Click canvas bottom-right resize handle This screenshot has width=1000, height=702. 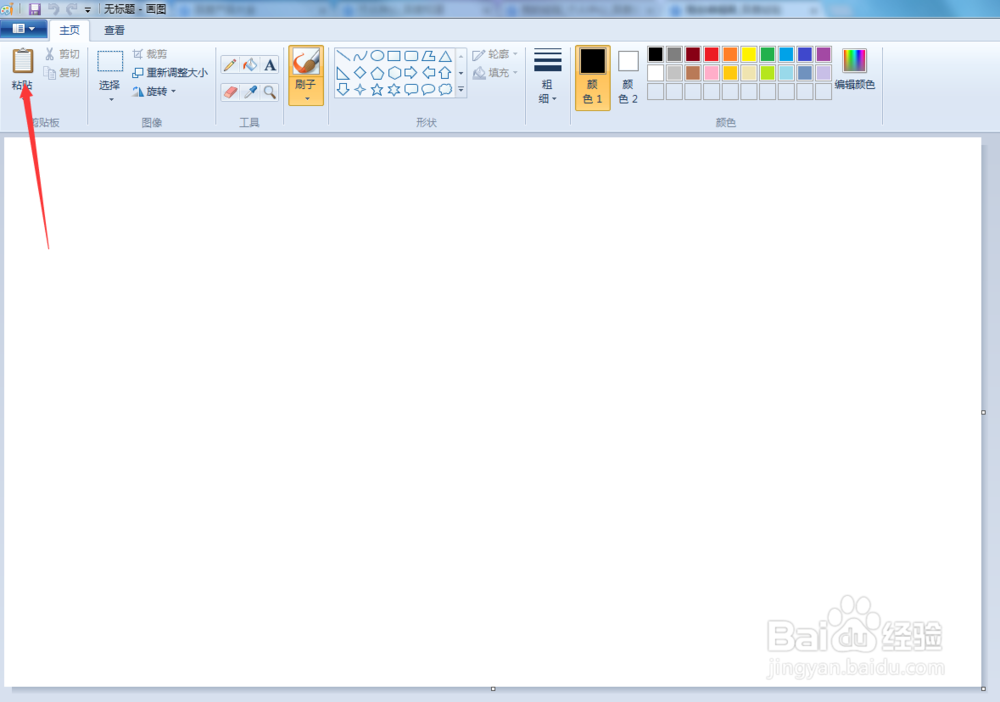click(983, 689)
